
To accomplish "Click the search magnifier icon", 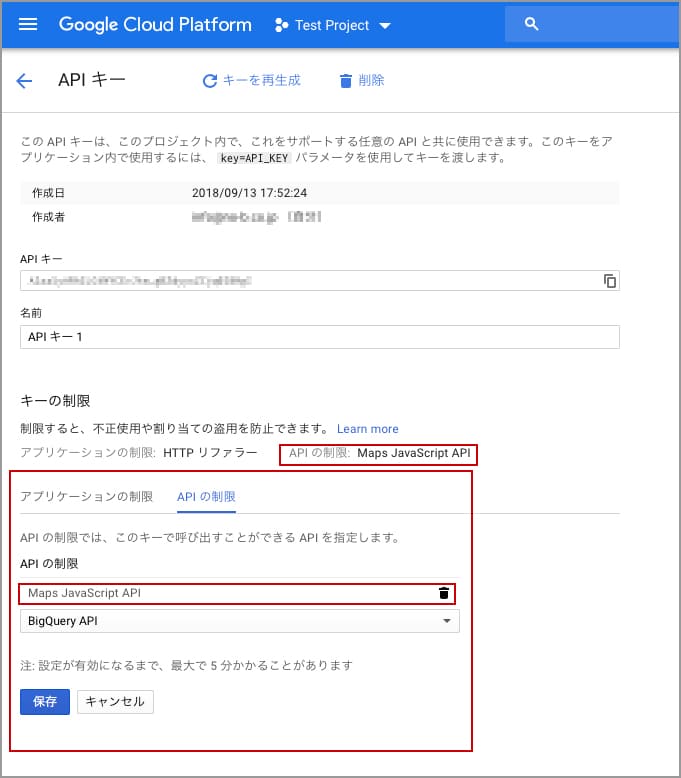I will [x=531, y=24].
